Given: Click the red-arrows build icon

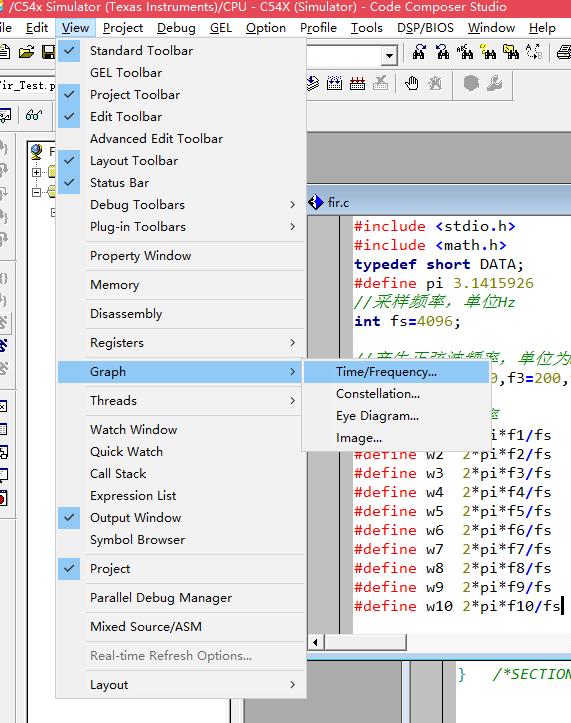Looking at the screenshot, I should (357, 83).
